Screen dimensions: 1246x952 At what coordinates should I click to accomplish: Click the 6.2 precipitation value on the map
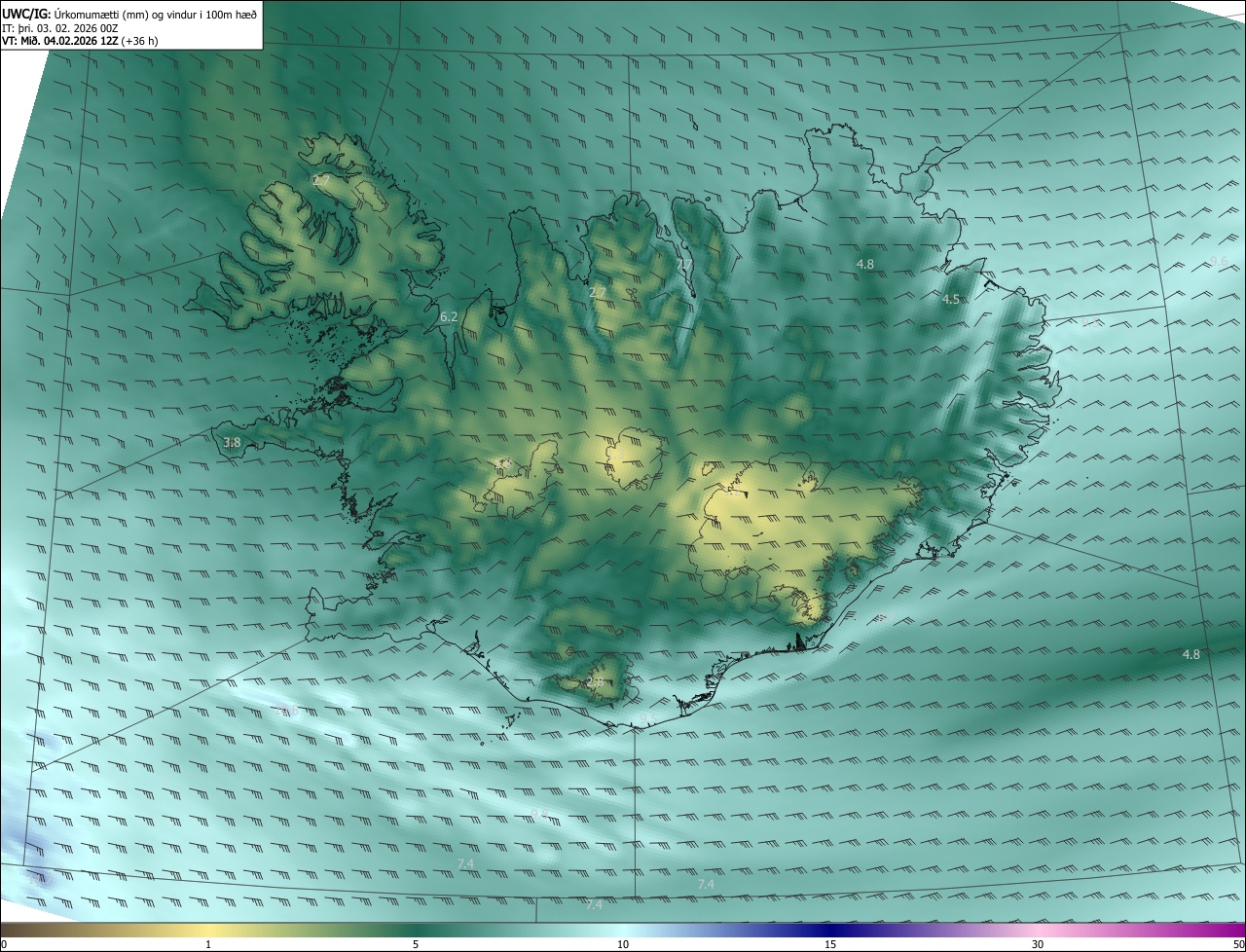coord(449,316)
